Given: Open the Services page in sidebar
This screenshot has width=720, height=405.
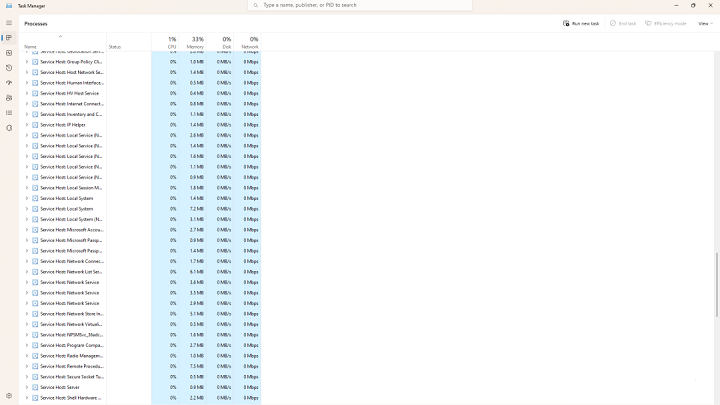Looking at the screenshot, I should (9, 128).
